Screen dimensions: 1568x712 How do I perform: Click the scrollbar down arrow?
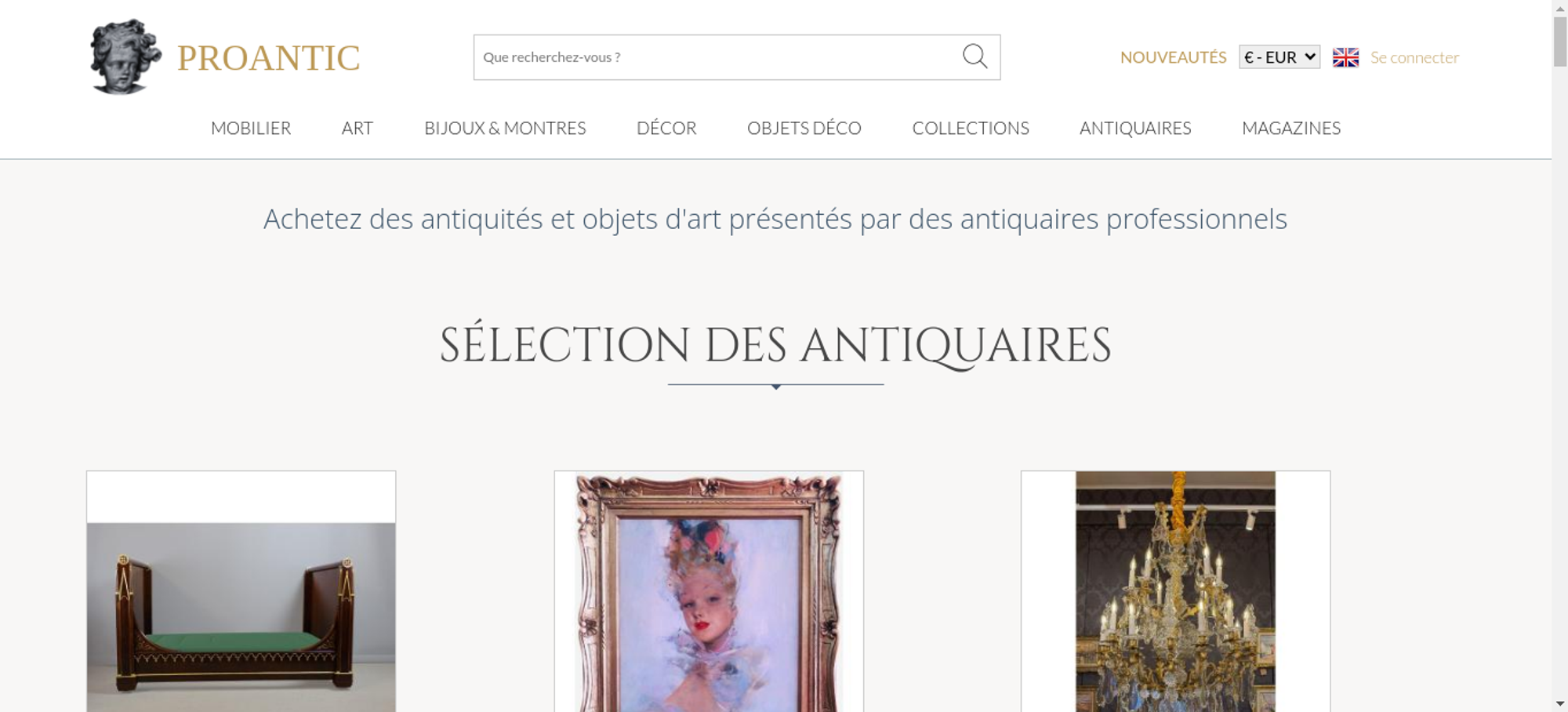tap(1560, 703)
